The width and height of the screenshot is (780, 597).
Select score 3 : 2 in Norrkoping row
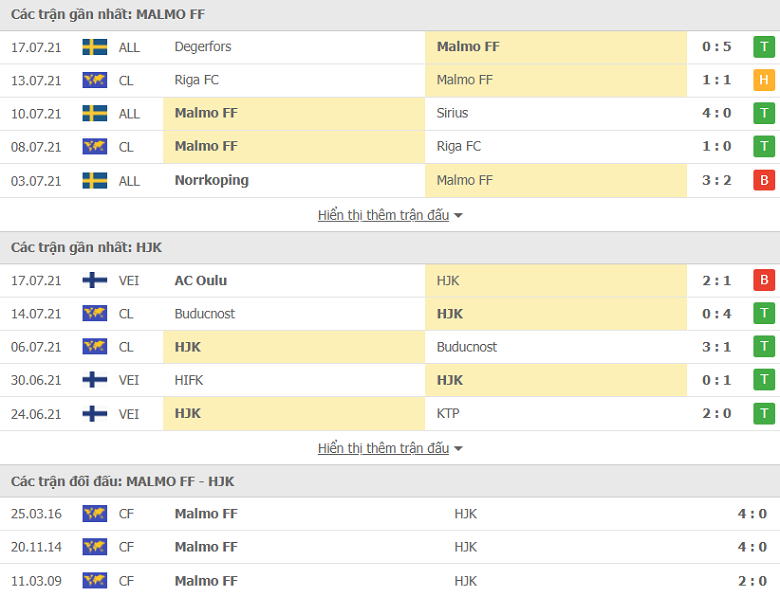coord(716,180)
